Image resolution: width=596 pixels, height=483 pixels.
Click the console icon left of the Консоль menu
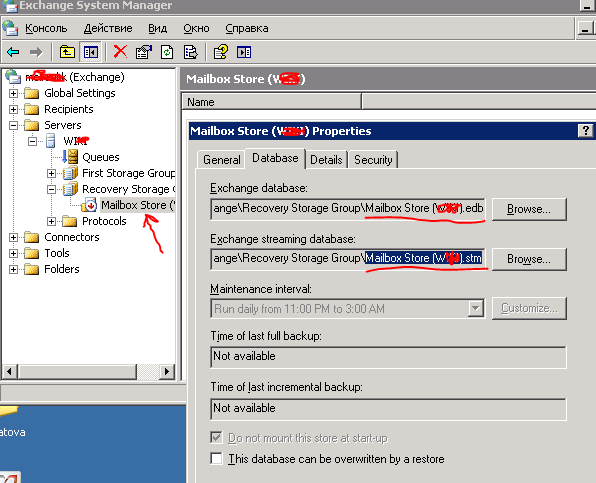[10, 28]
